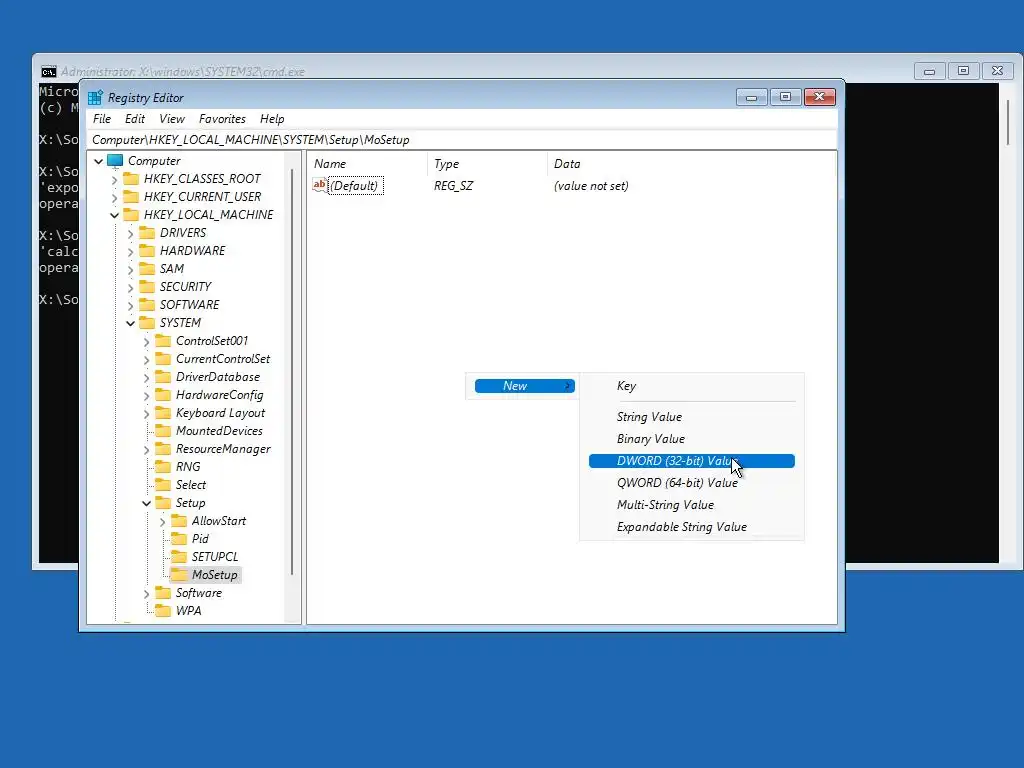This screenshot has width=1024, height=768.
Task: Choose Expandable String Value in submenu
Action: 692,527
